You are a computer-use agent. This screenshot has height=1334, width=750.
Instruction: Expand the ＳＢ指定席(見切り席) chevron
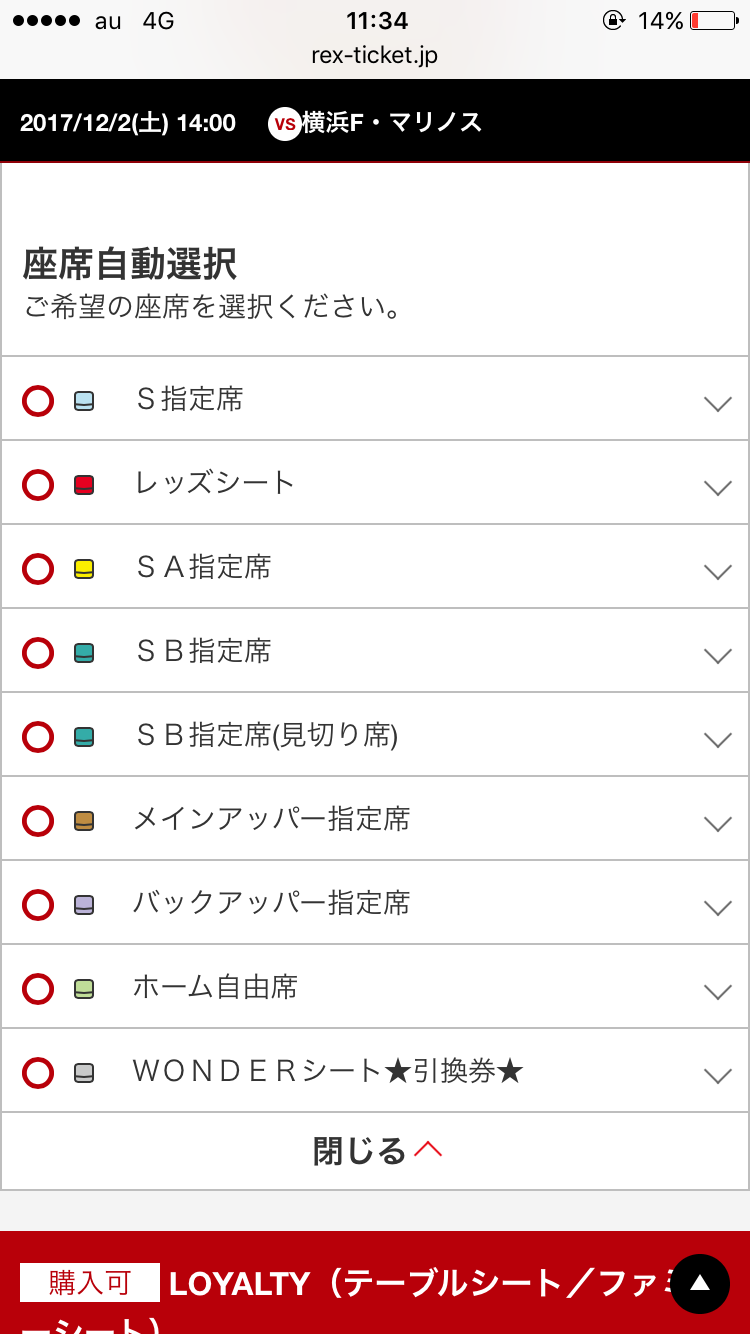(717, 740)
